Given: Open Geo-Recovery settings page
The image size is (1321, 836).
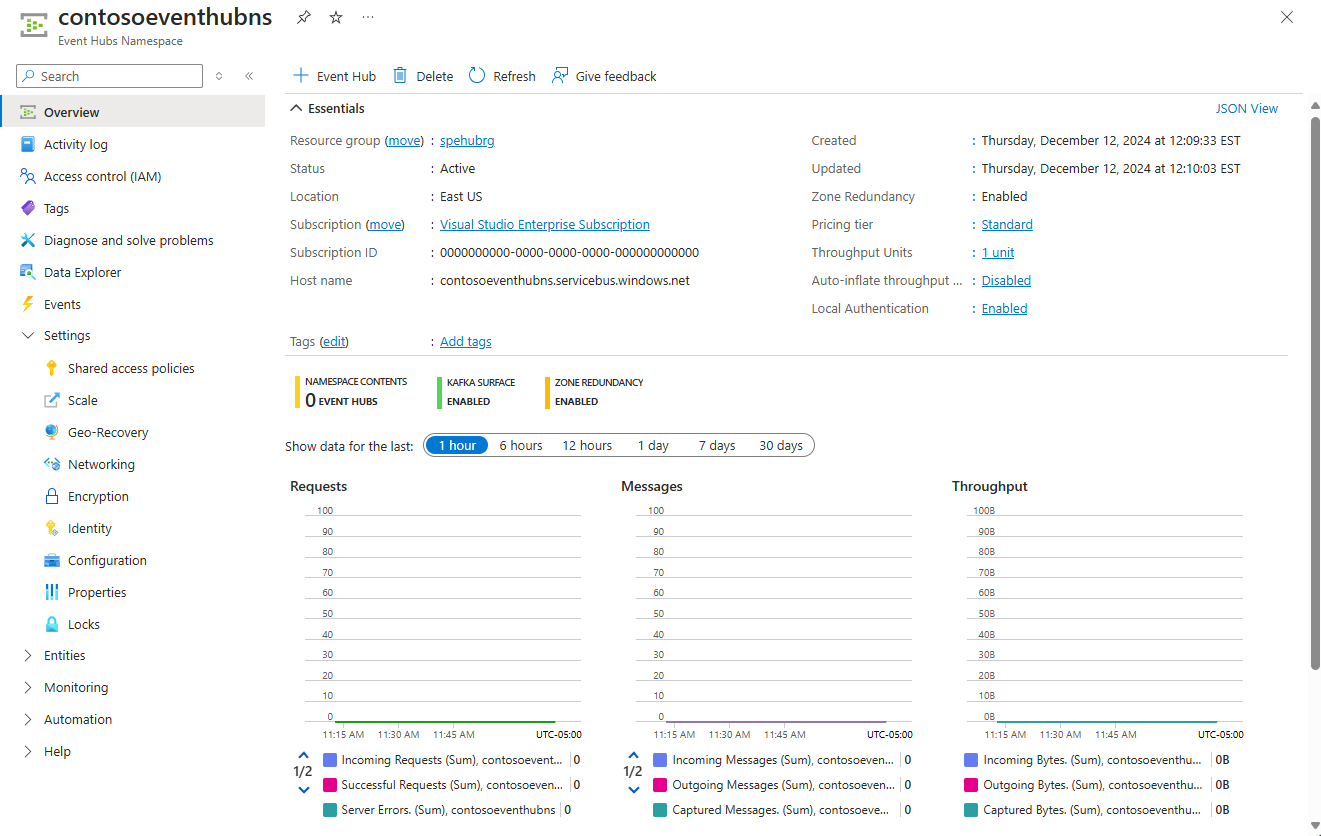Looking at the screenshot, I should point(107,432).
